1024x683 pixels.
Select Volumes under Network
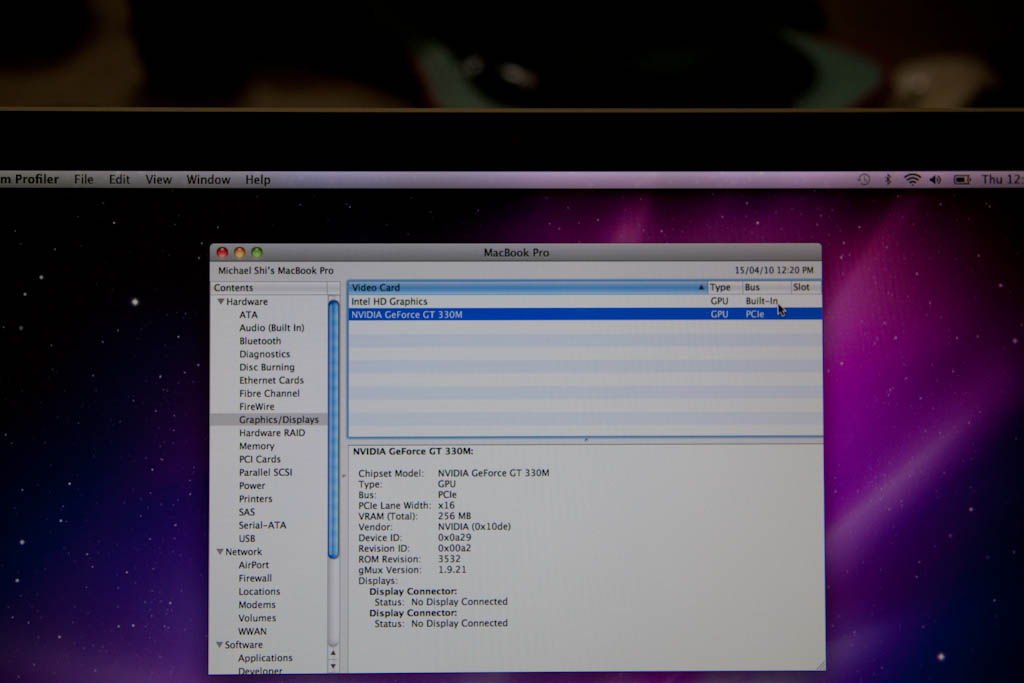point(257,618)
